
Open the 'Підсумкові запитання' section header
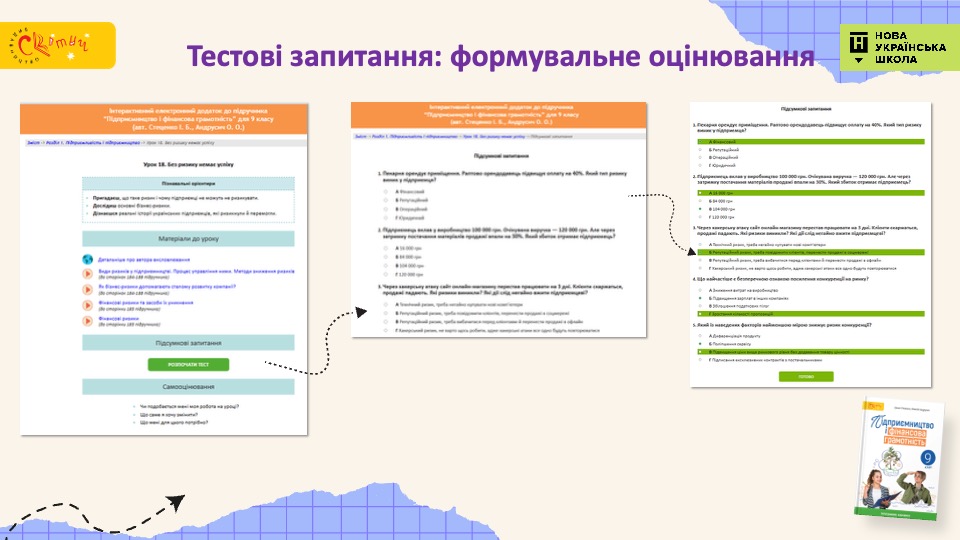click(x=188, y=342)
